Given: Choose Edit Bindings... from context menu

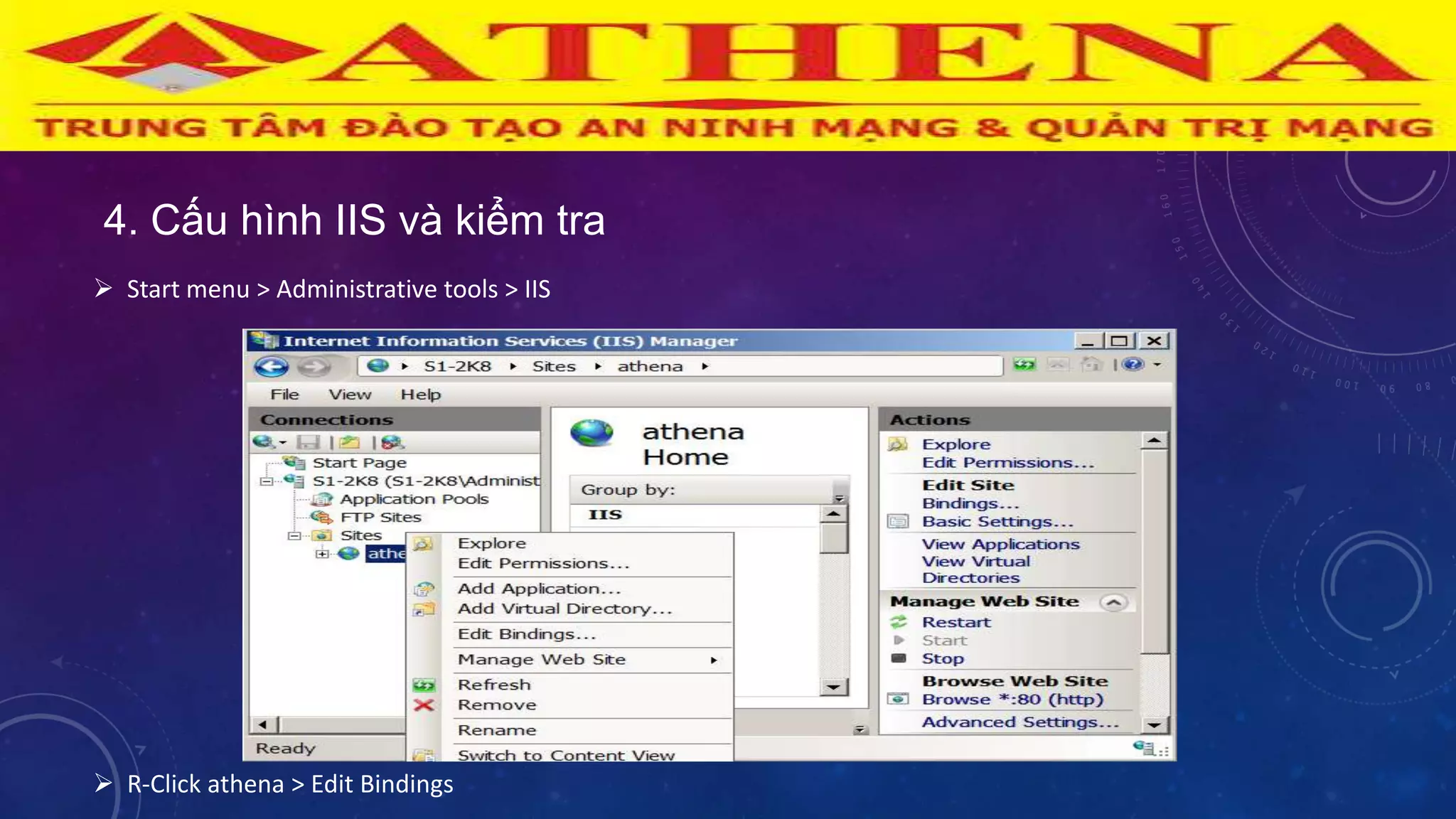Looking at the screenshot, I should pyautogui.click(x=527, y=634).
